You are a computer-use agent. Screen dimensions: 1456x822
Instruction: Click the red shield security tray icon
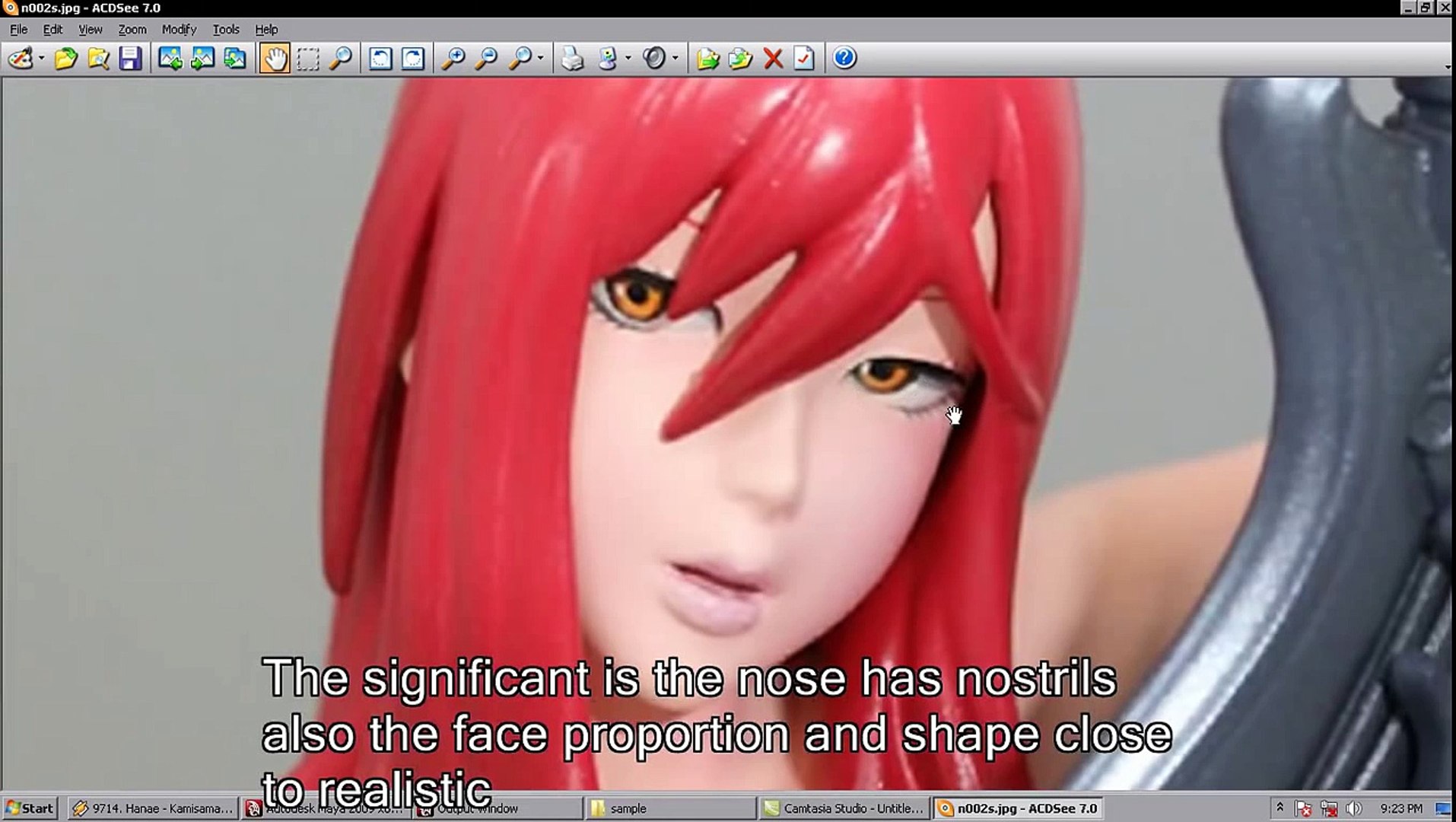(1303, 808)
